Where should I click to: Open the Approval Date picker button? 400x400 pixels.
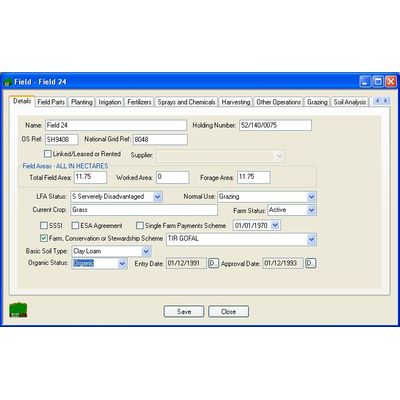(x=311, y=263)
